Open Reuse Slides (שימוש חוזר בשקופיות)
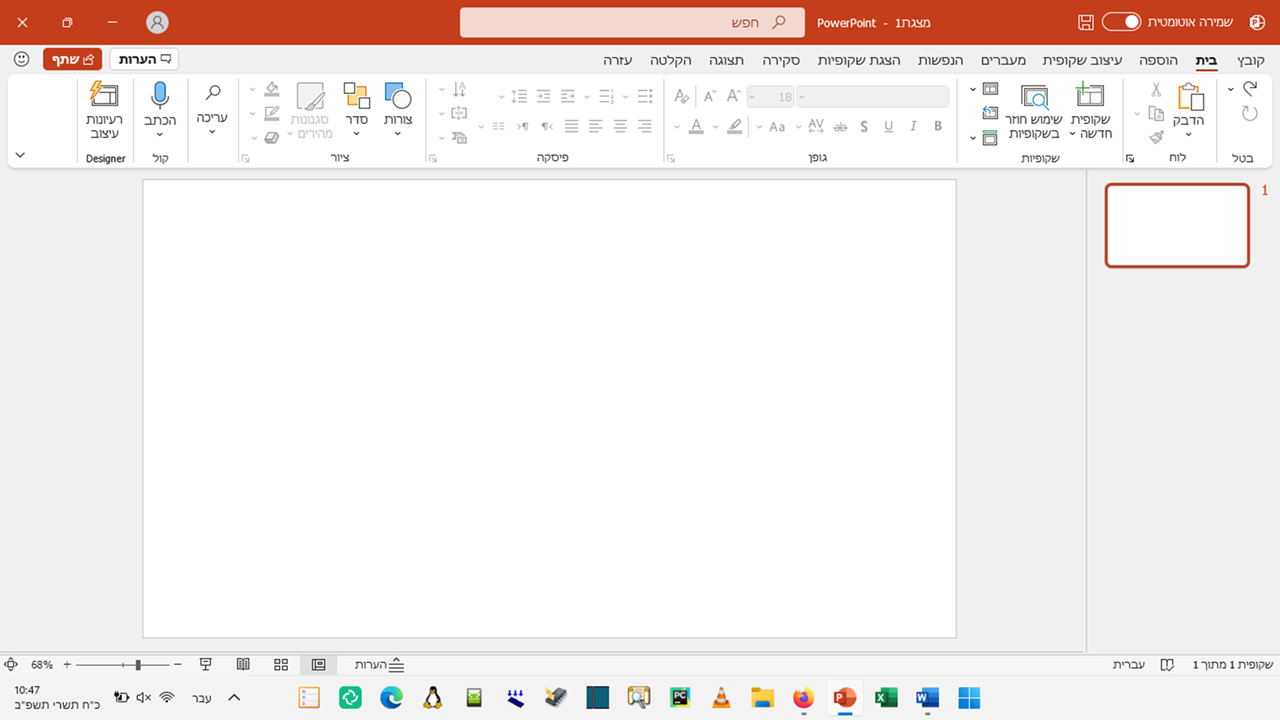This screenshot has width=1280, height=720. 1034,110
